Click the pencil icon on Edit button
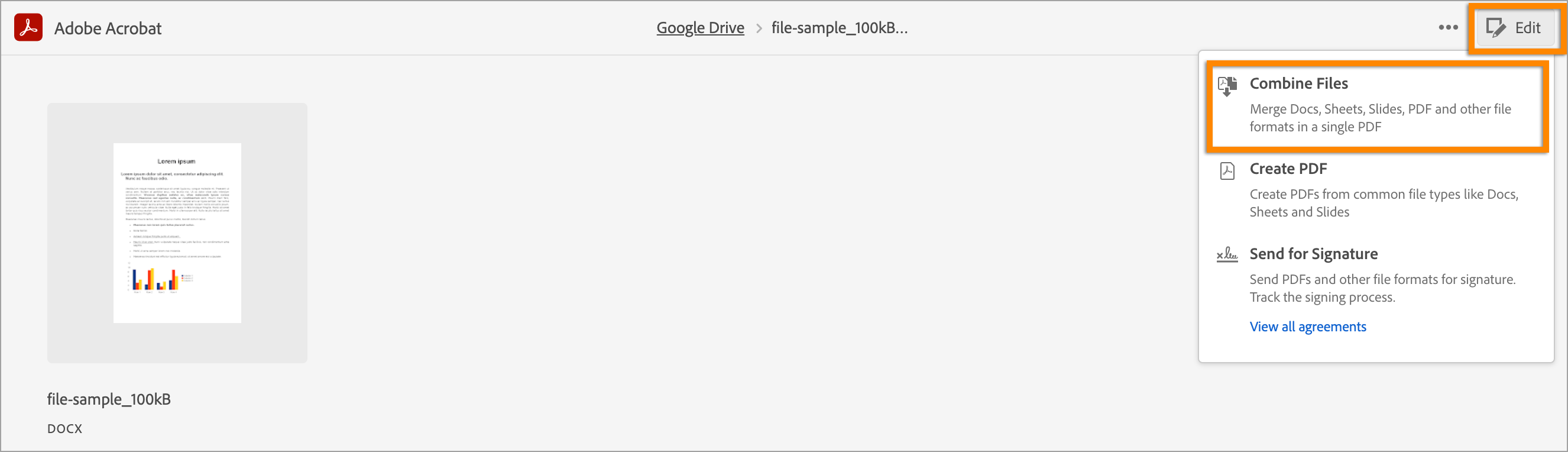Viewport: 1568px width, 452px height. [x=1495, y=27]
